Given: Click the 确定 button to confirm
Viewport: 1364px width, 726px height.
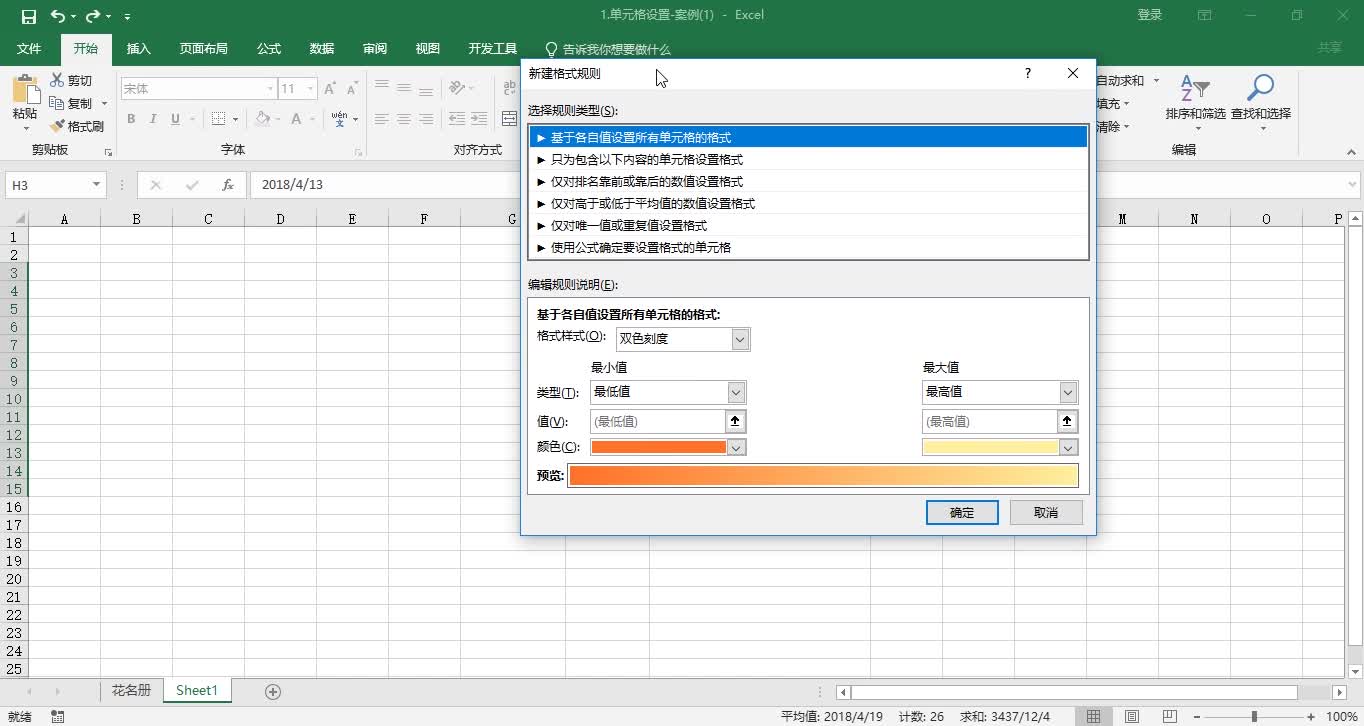Looking at the screenshot, I should tap(961, 511).
